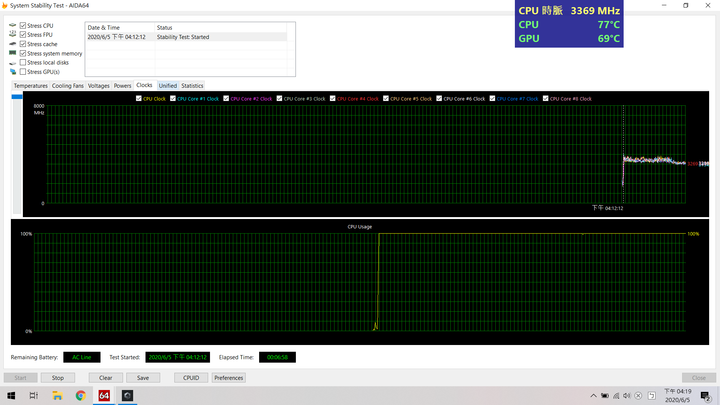
Task: Click the Stress cache chip icon
Action: pyautogui.click(x=13, y=44)
